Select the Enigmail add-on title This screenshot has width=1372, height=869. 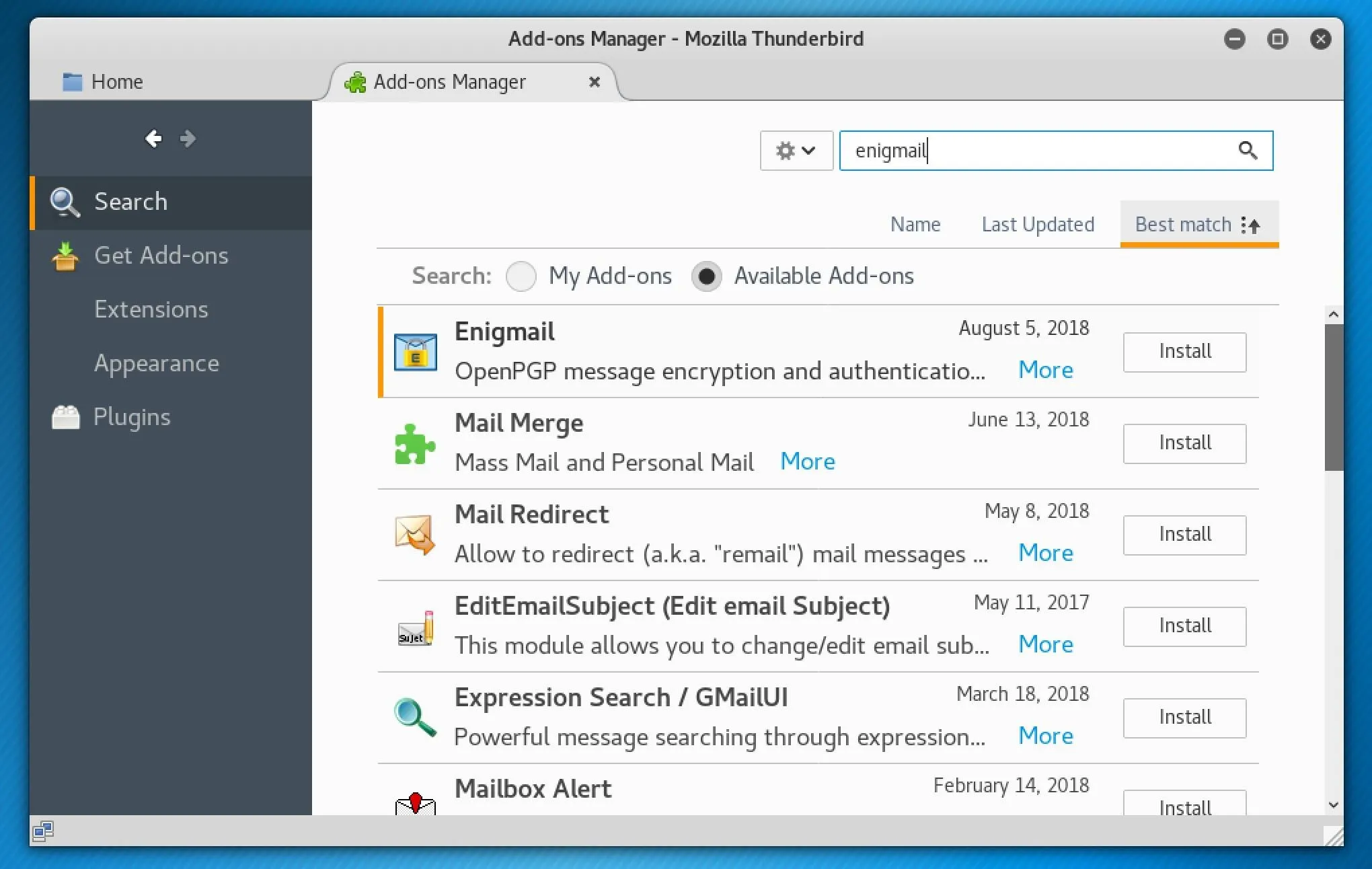pos(504,332)
